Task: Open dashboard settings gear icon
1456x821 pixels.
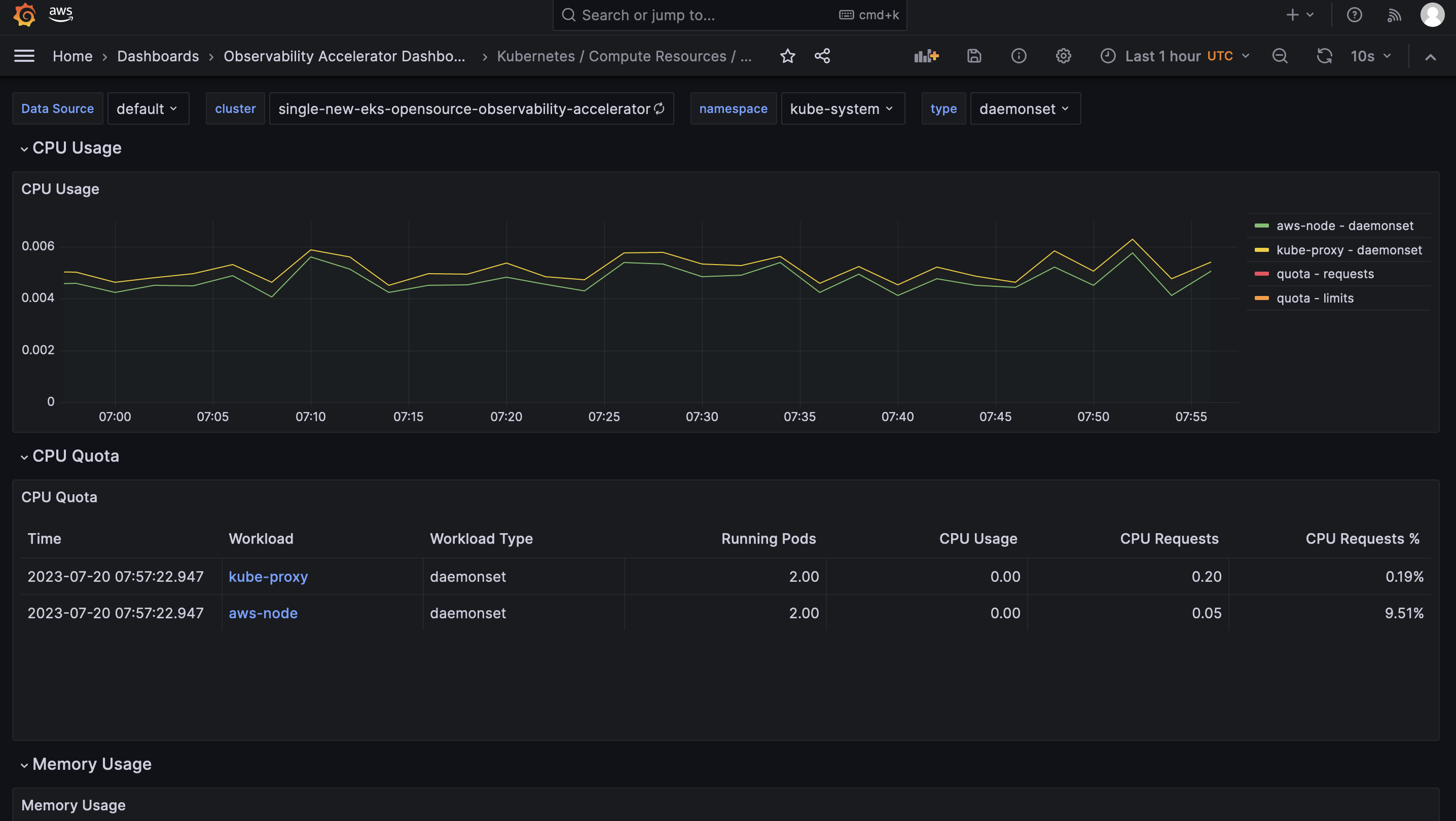Action: coord(1063,56)
